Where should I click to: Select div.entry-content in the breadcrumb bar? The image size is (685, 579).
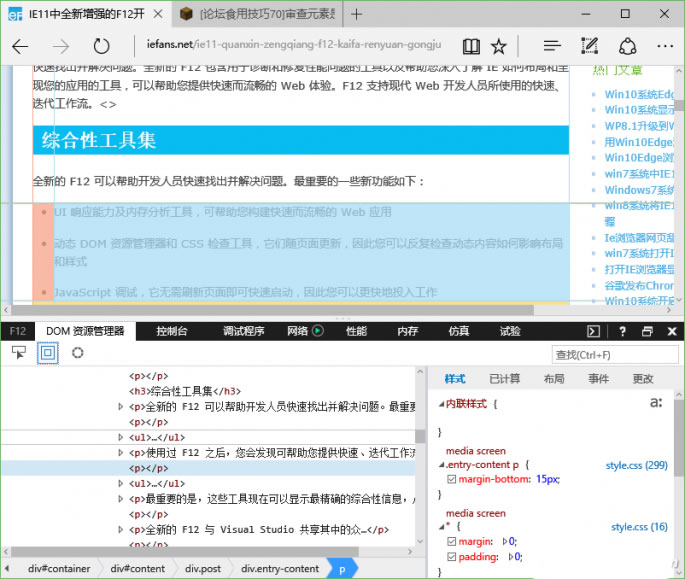point(280,568)
